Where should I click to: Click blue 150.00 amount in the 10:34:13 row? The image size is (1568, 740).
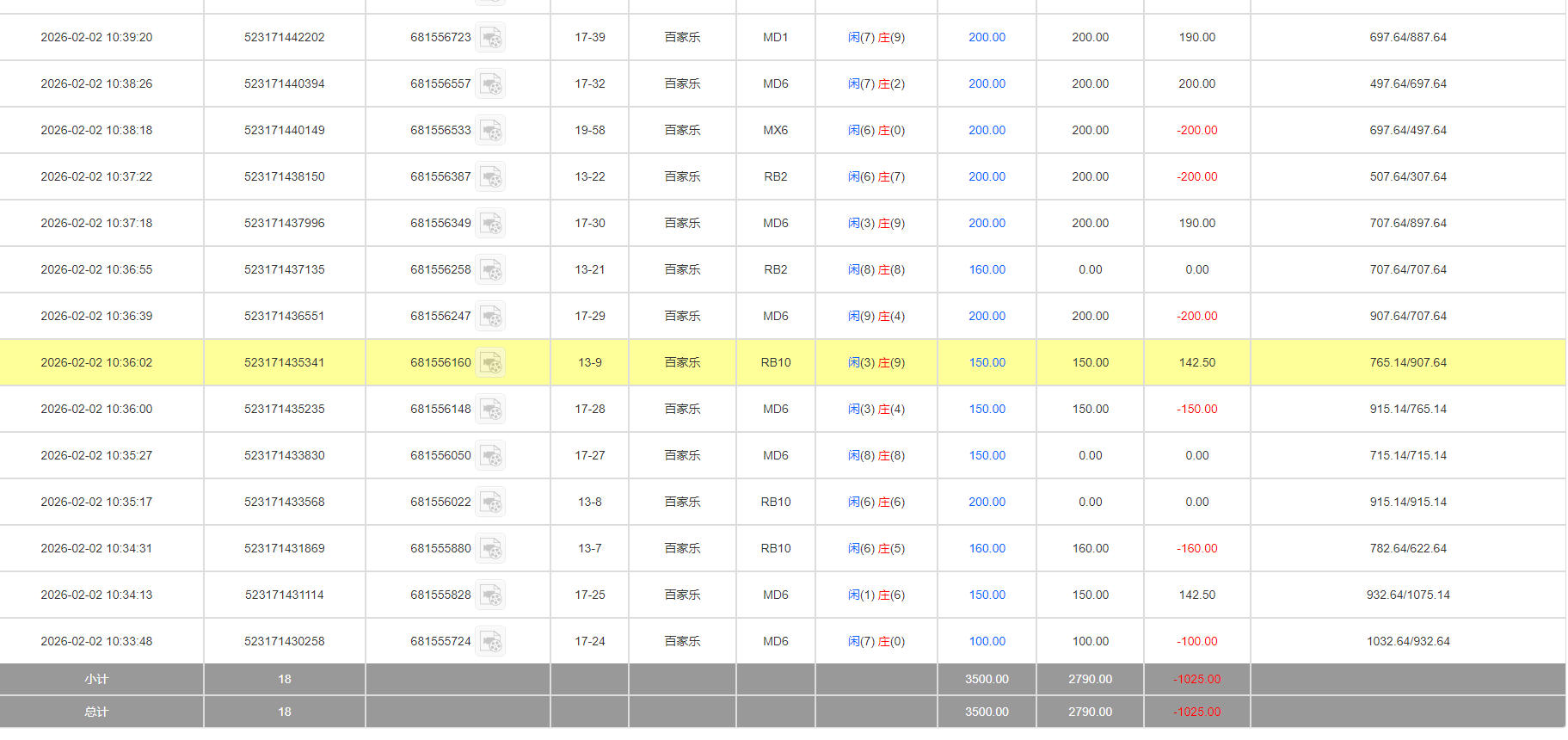pos(987,595)
